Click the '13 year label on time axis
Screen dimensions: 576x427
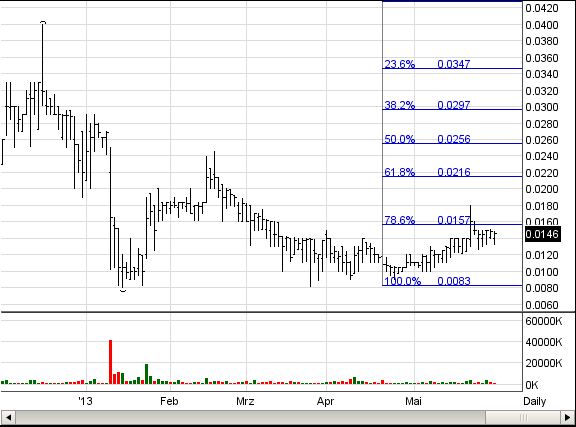pyautogui.click(x=85, y=401)
